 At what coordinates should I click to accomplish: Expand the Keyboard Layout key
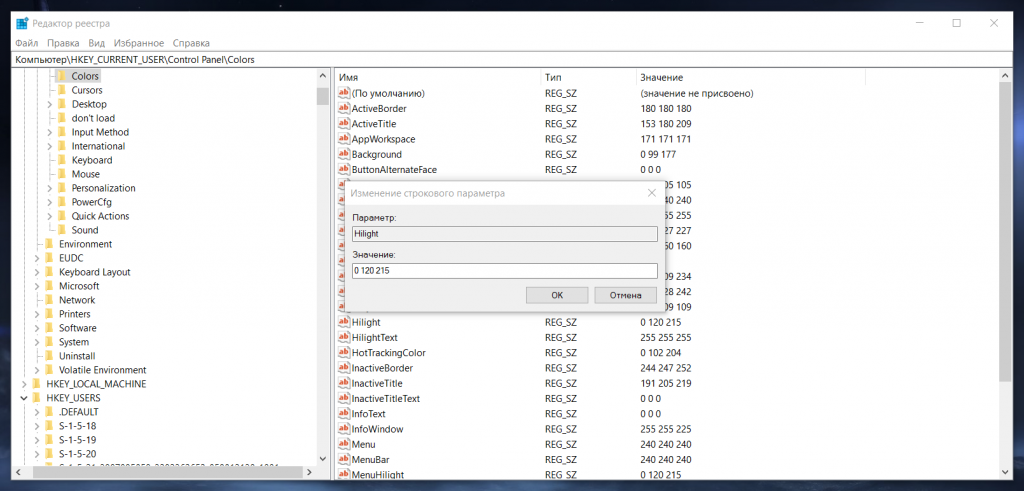(37, 272)
